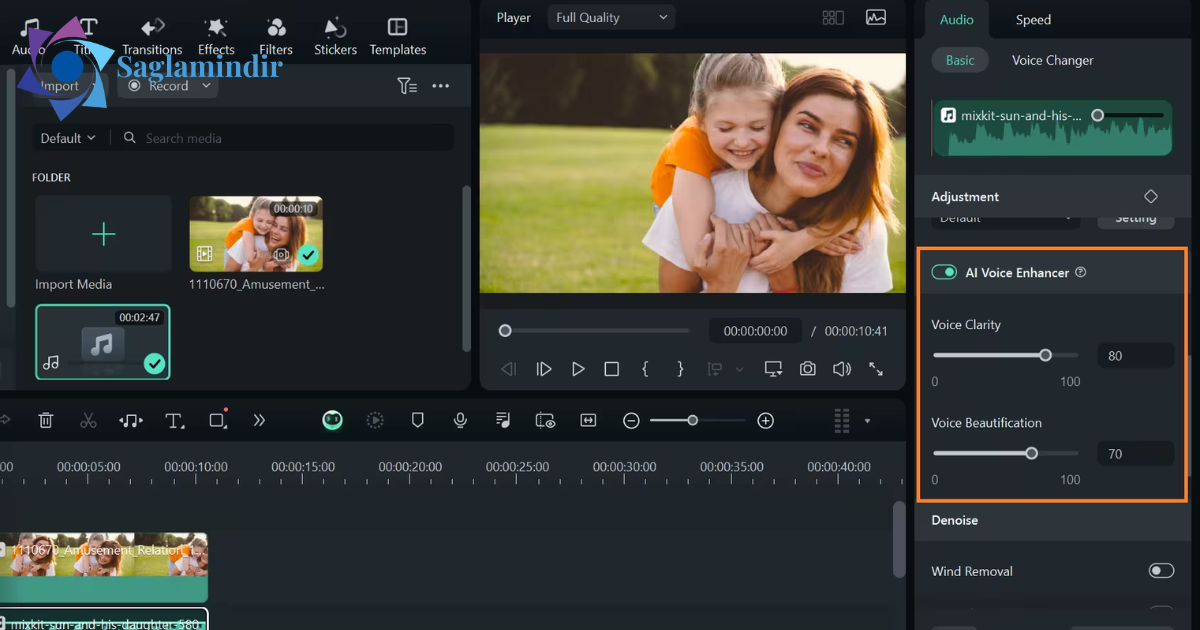1200x630 pixels.
Task: Open the Templates panel
Action: (x=398, y=36)
